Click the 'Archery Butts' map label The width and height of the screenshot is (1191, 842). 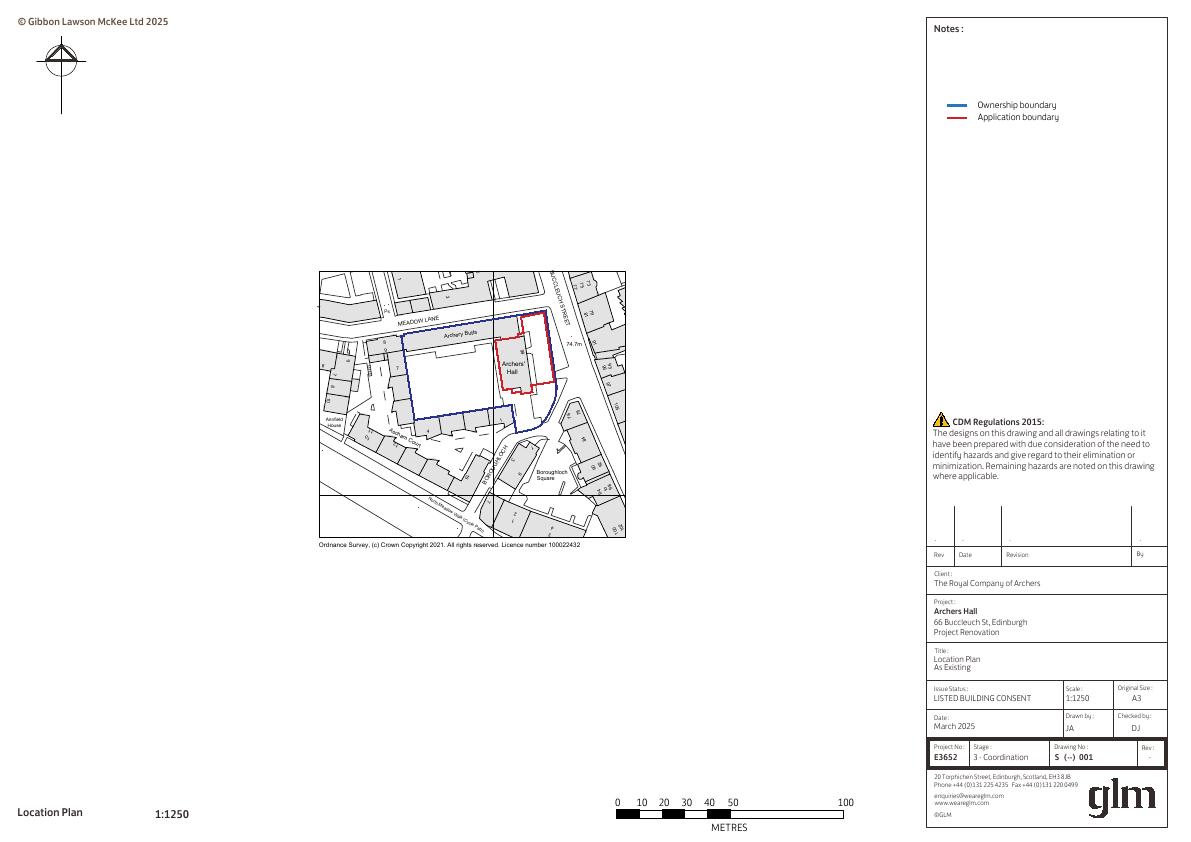(461, 334)
